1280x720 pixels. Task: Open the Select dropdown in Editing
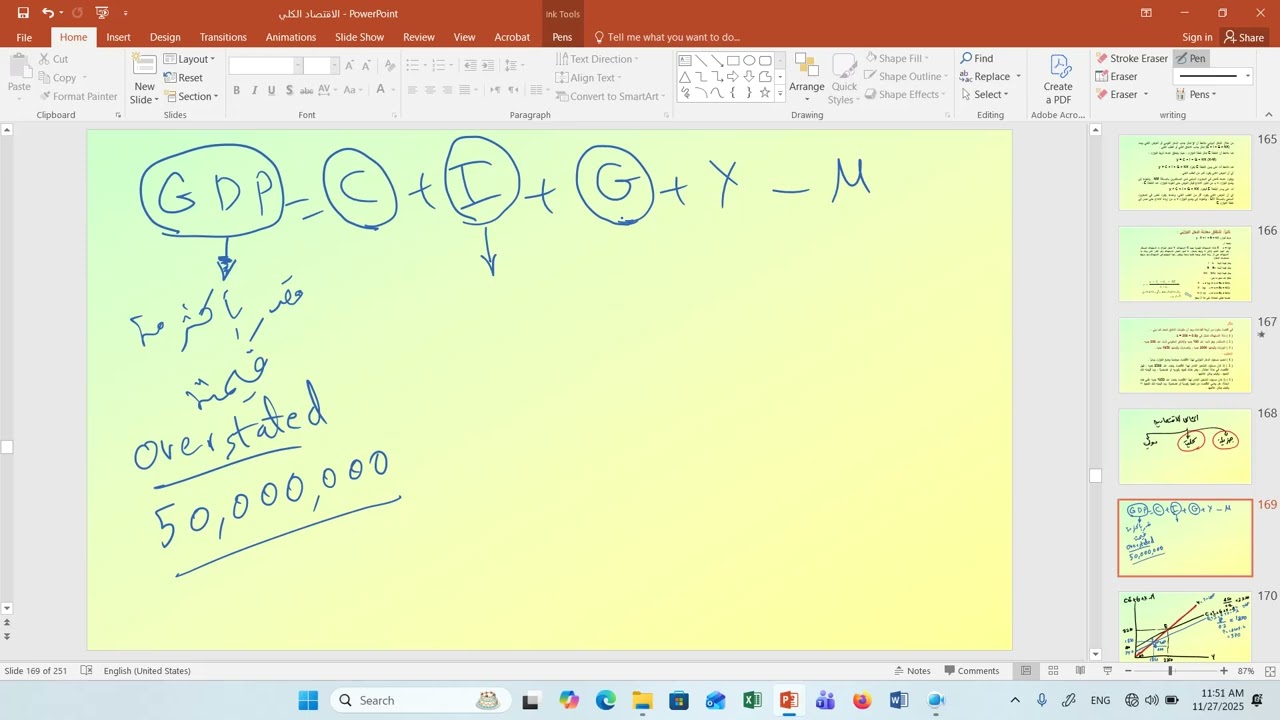tap(985, 94)
